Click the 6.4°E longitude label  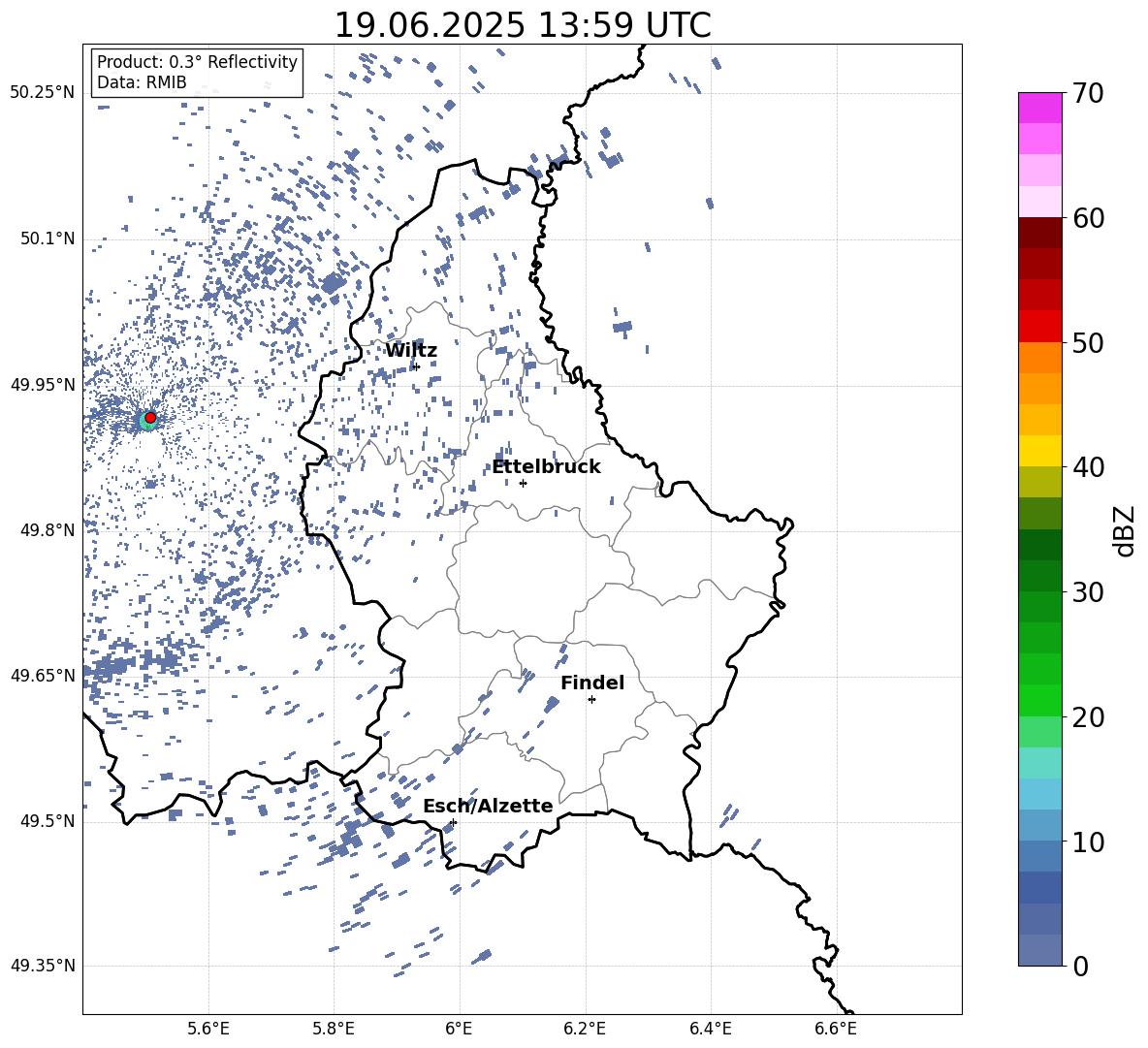(710, 1029)
